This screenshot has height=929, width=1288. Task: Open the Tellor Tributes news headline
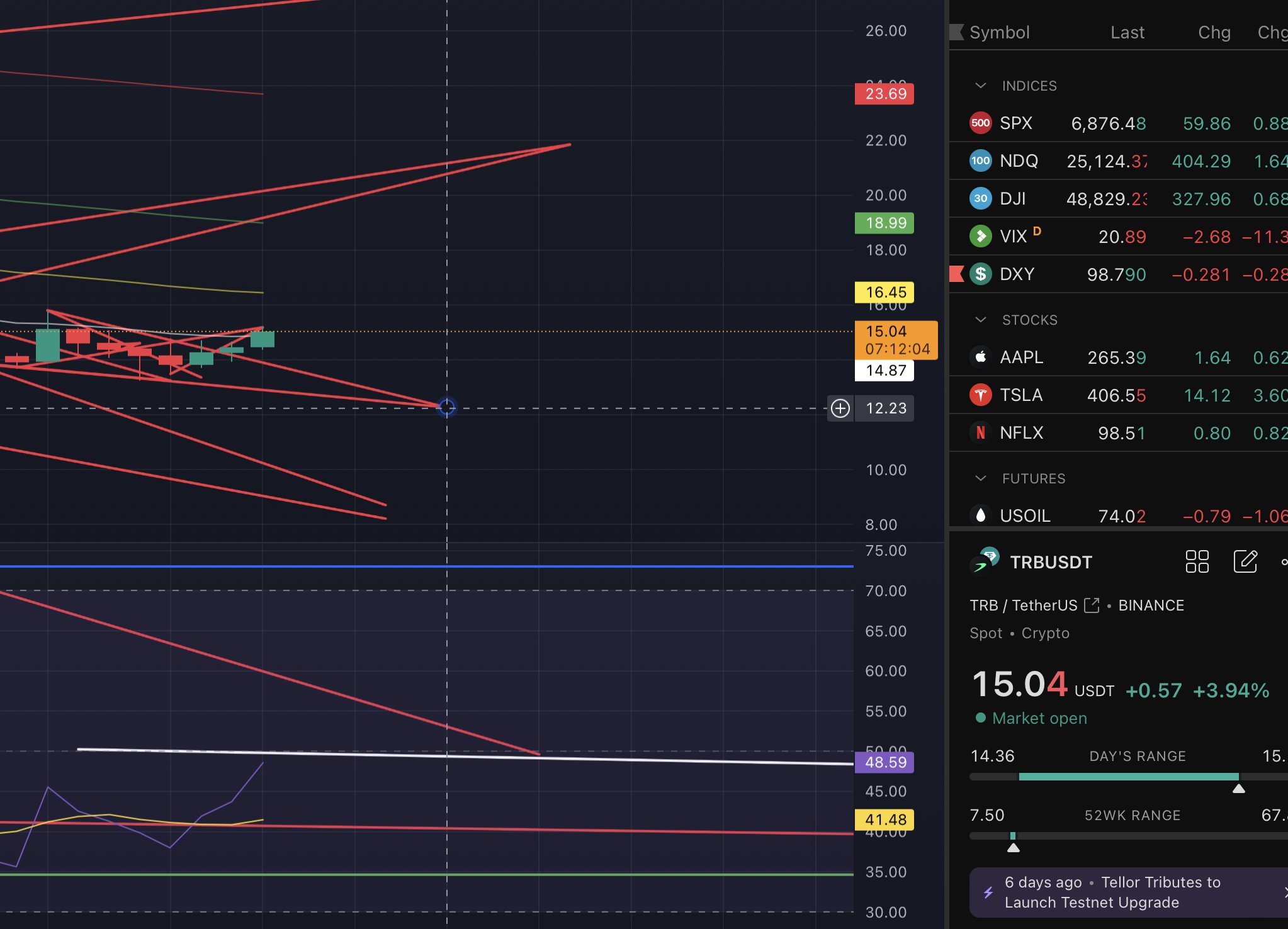1112,892
